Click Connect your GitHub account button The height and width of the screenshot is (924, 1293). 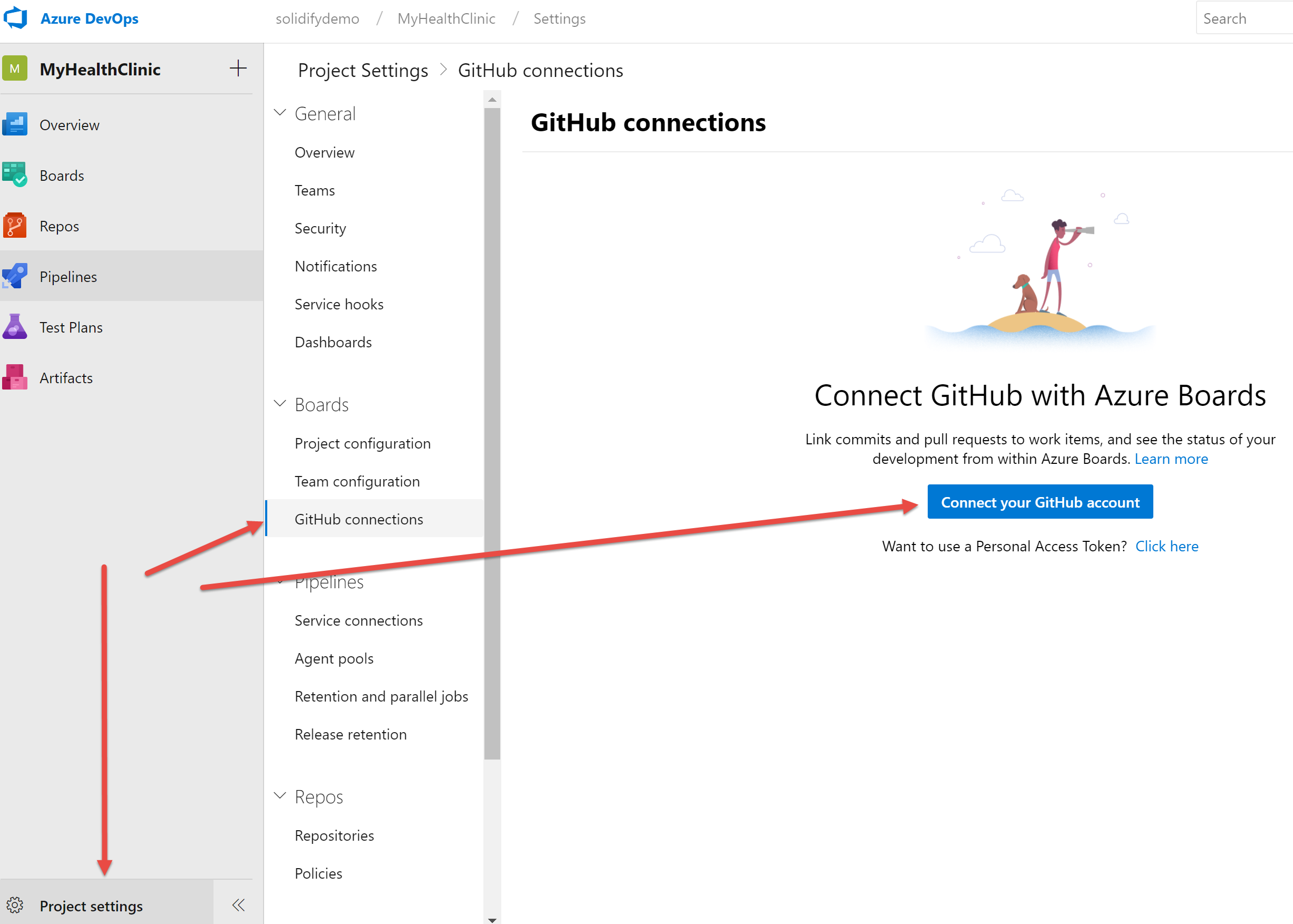point(1040,502)
